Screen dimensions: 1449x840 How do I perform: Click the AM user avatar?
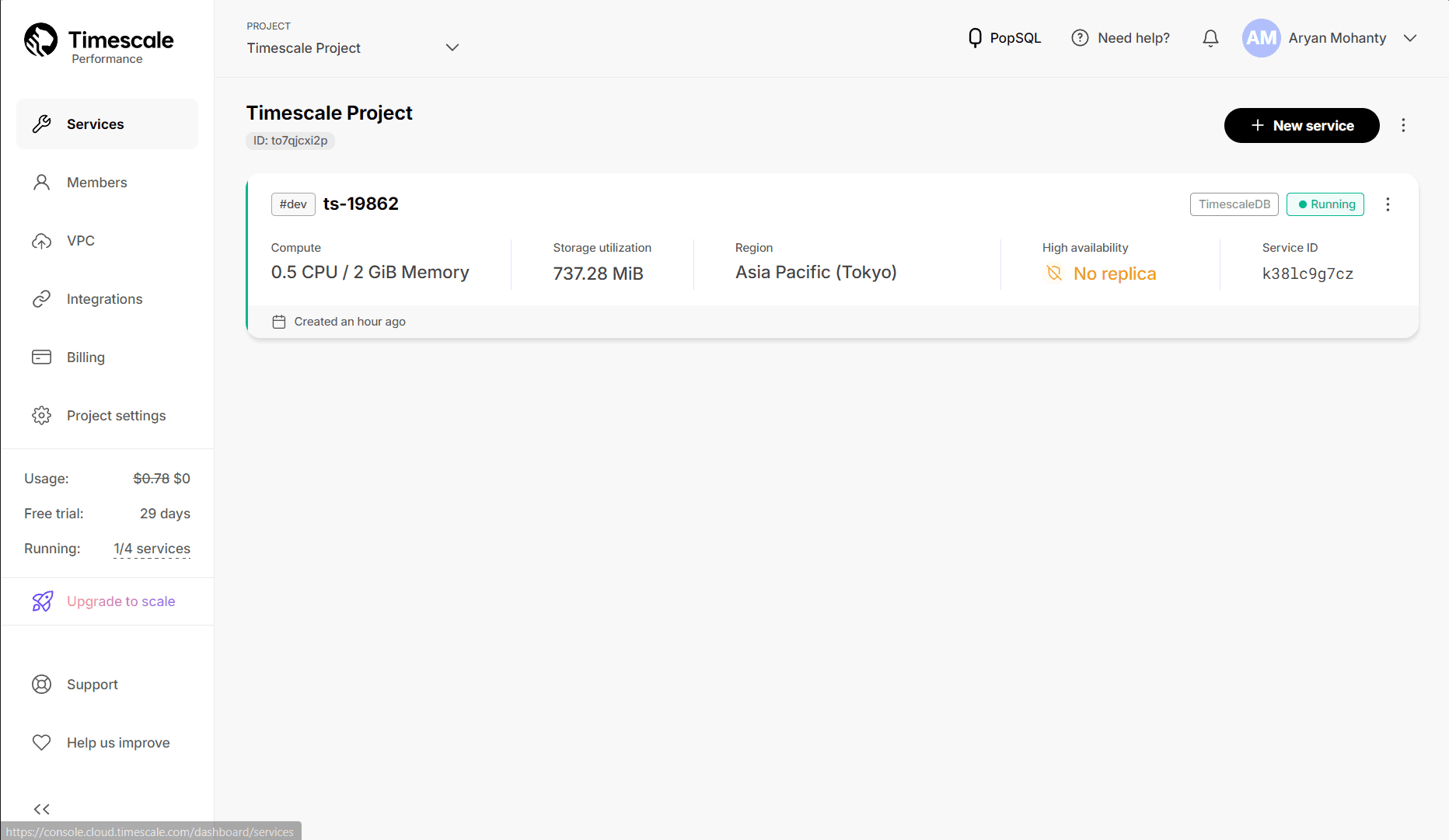(x=1261, y=38)
